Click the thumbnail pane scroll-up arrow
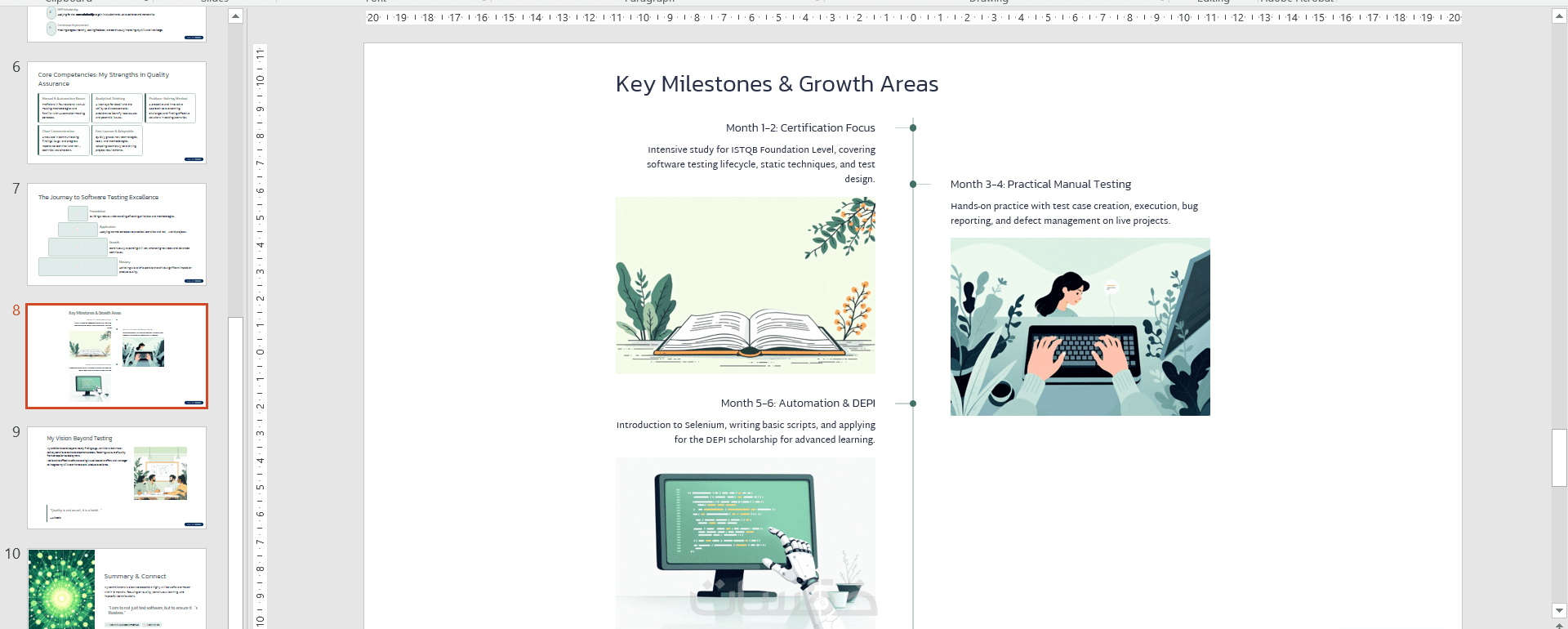Viewport: 1568px width, 629px height. [235, 16]
